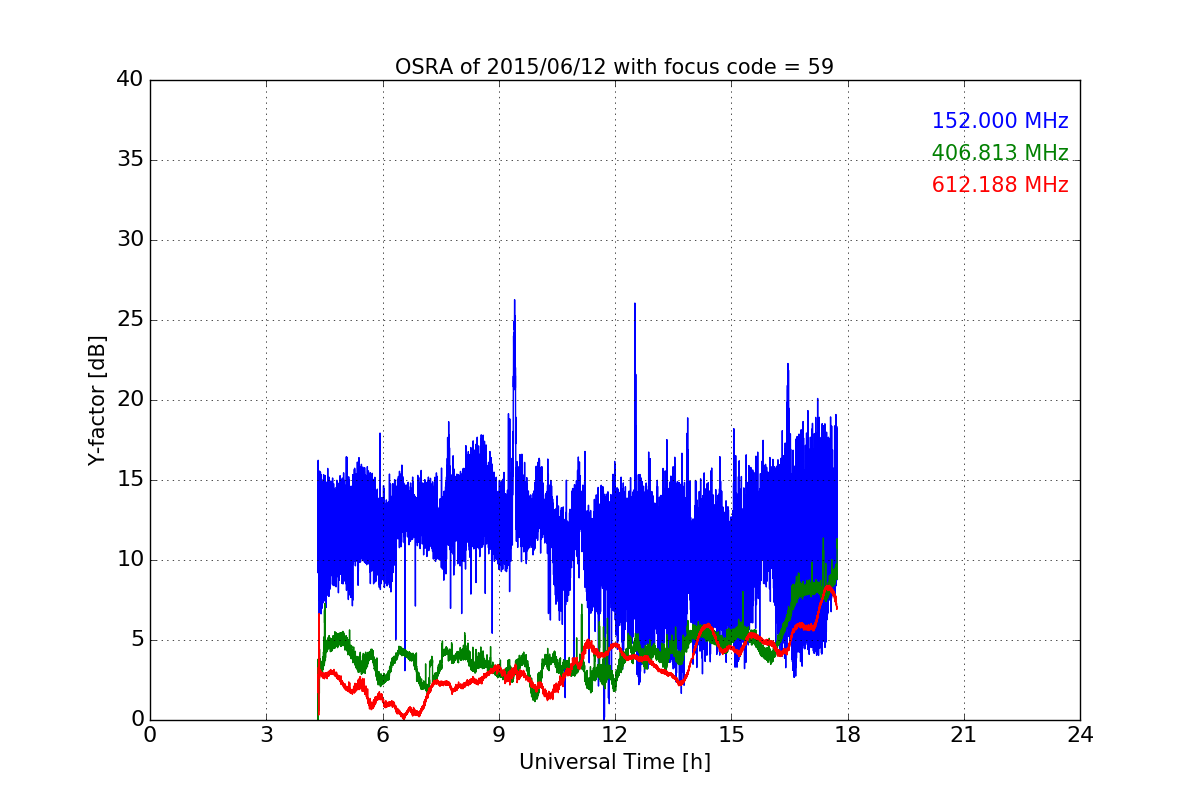Image resolution: width=1200 pixels, height=800 pixels.
Task: Click x-axis tick label 9
Action: point(499,735)
